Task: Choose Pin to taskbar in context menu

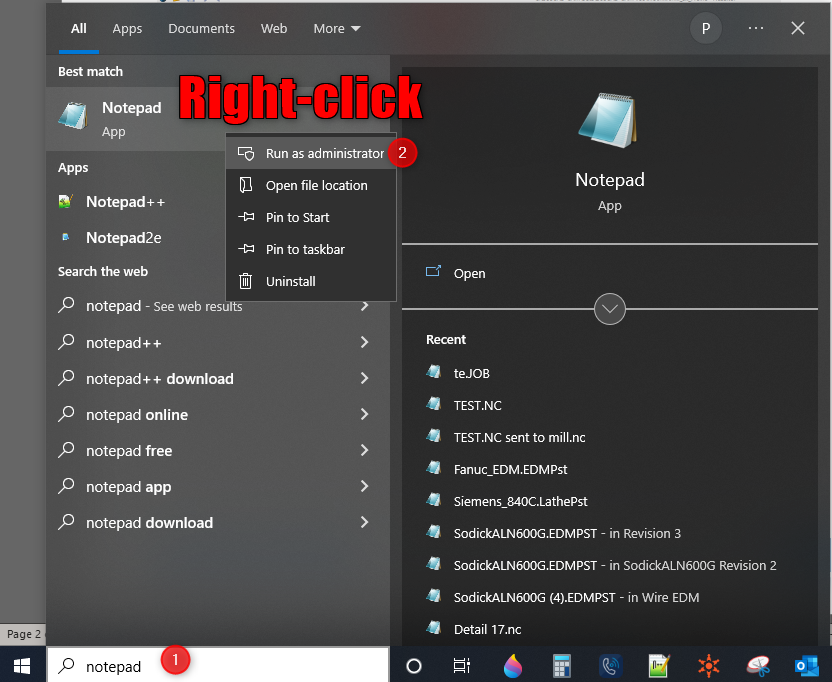Action: coord(305,250)
